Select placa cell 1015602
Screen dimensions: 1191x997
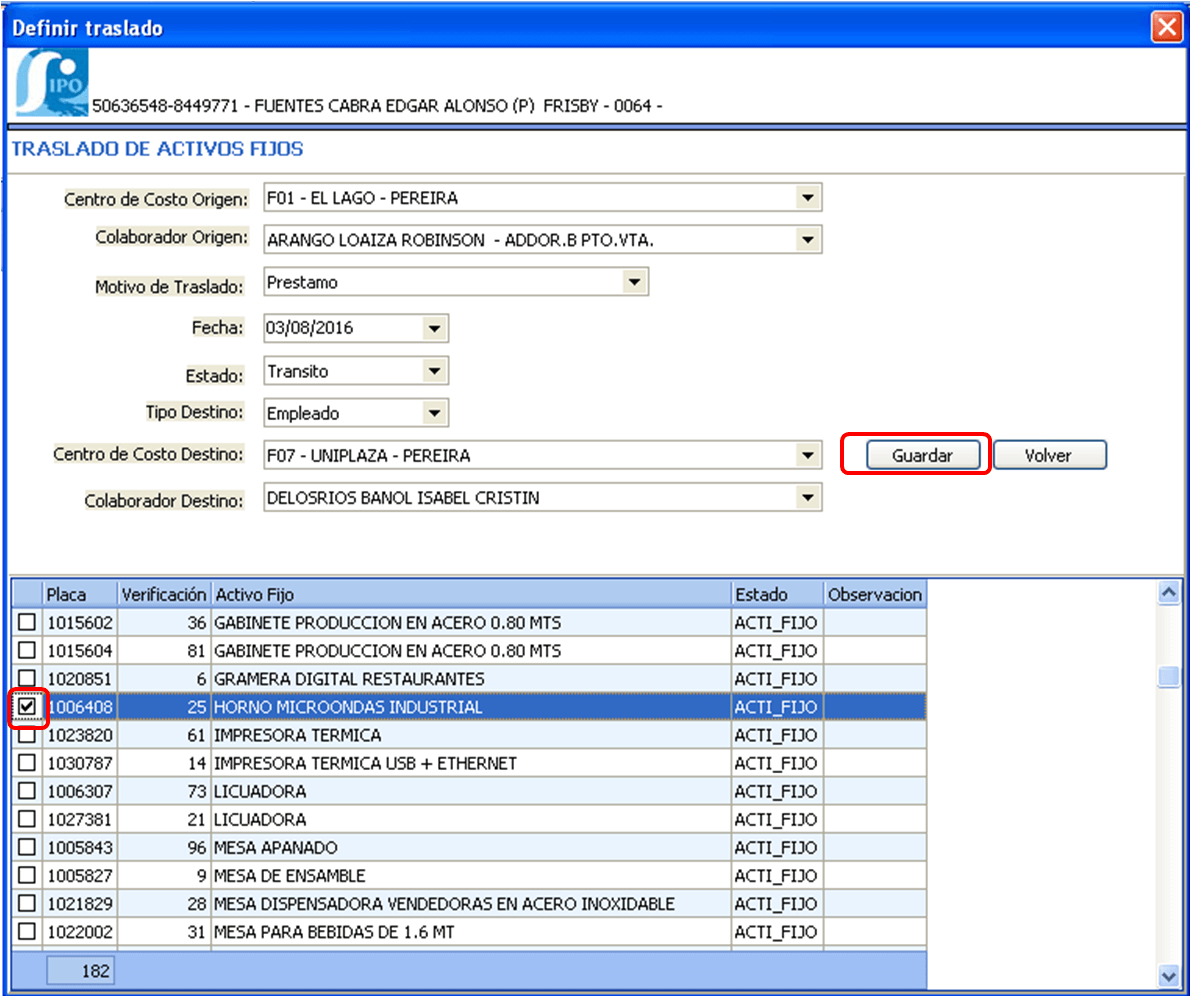[80, 623]
